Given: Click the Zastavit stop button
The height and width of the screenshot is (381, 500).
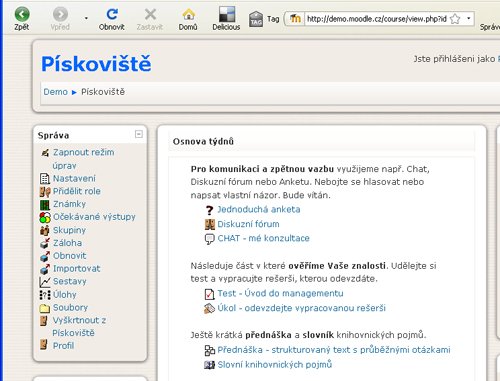Looking at the screenshot, I should tap(150, 19).
